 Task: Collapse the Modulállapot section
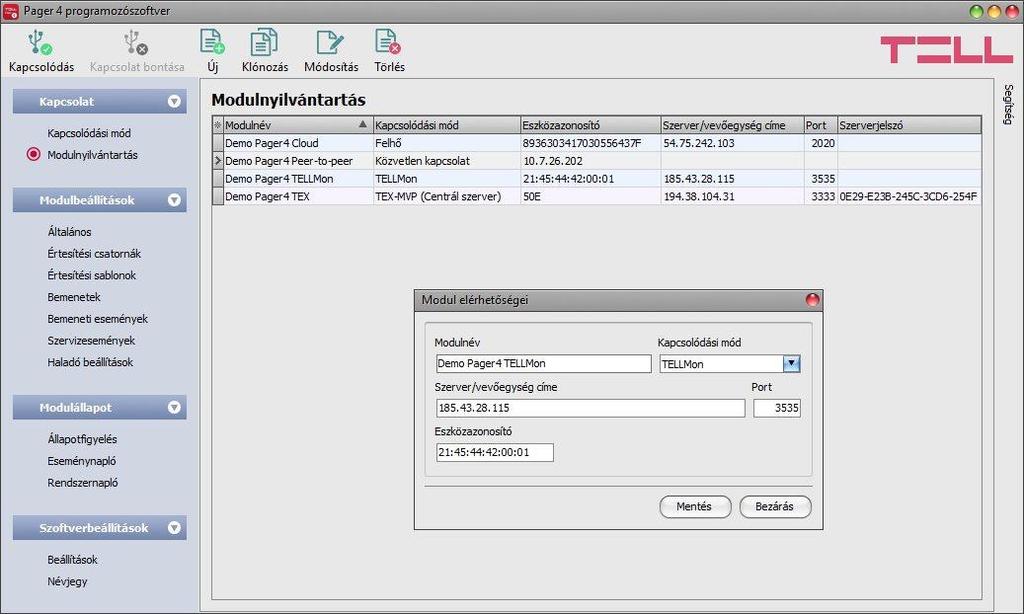tap(174, 408)
